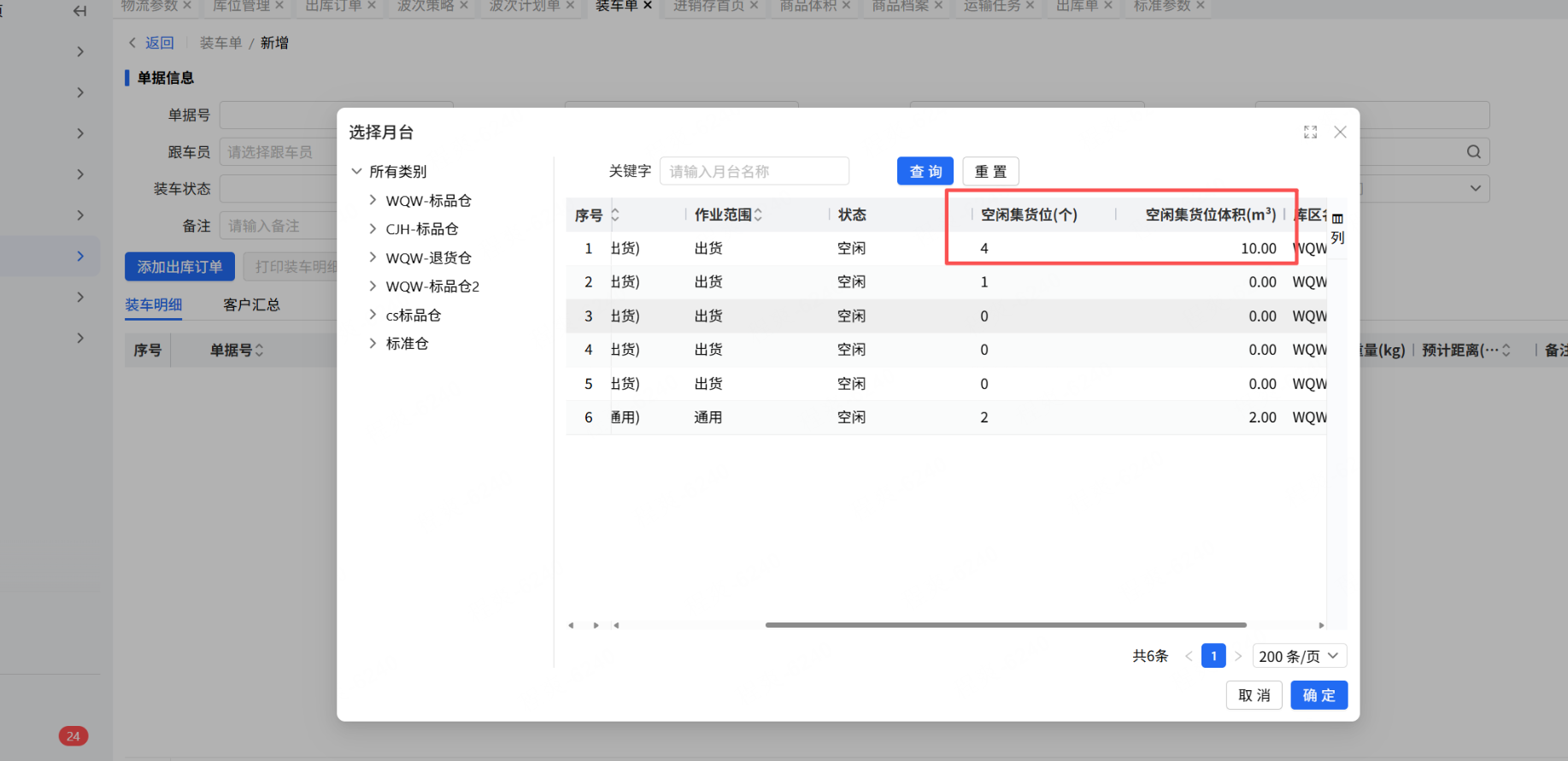Close the 运输任务 tab
The width and height of the screenshot is (1568, 761).
pos(1030,5)
